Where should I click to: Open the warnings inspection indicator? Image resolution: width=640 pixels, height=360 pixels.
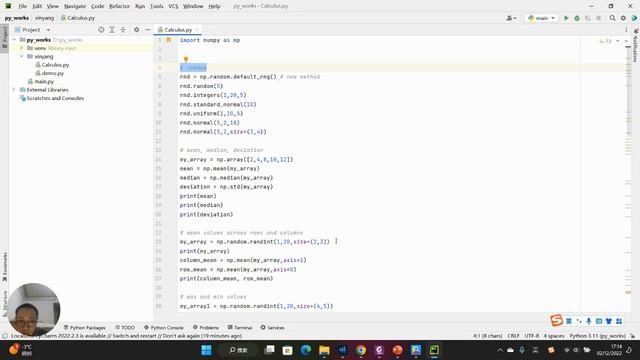coord(605,41)
